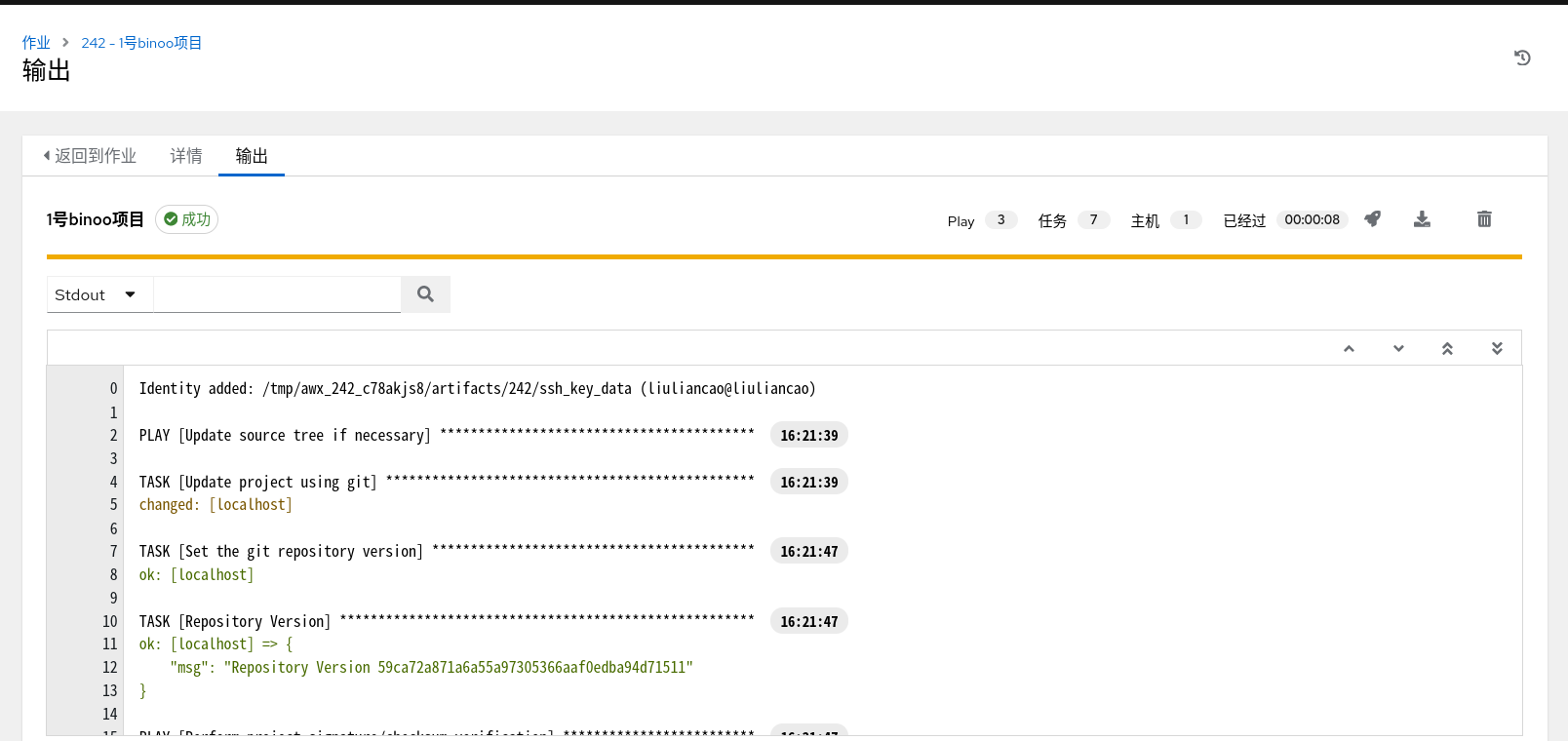Click changed: [localhost] output line
The height and width of the screenshot is (741, 1568).
coord(216,505)
